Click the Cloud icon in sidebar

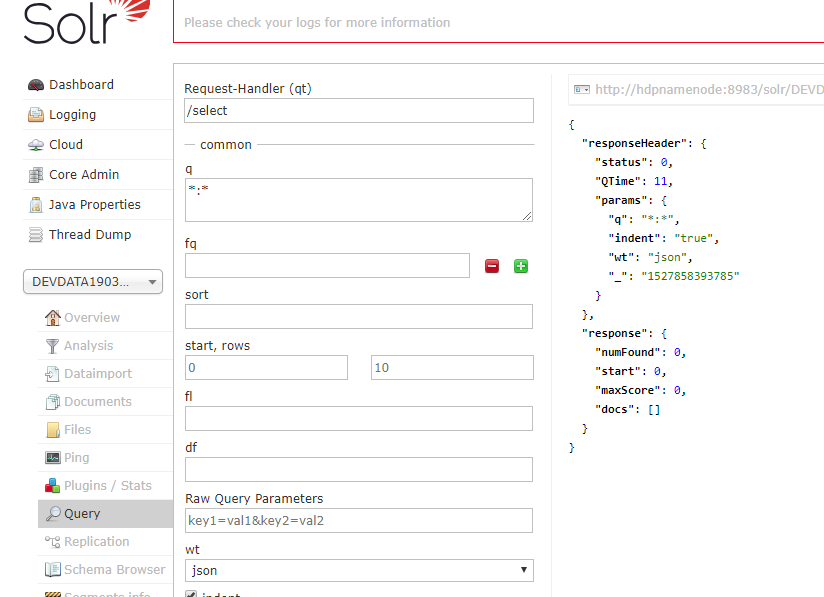point(36,145)
